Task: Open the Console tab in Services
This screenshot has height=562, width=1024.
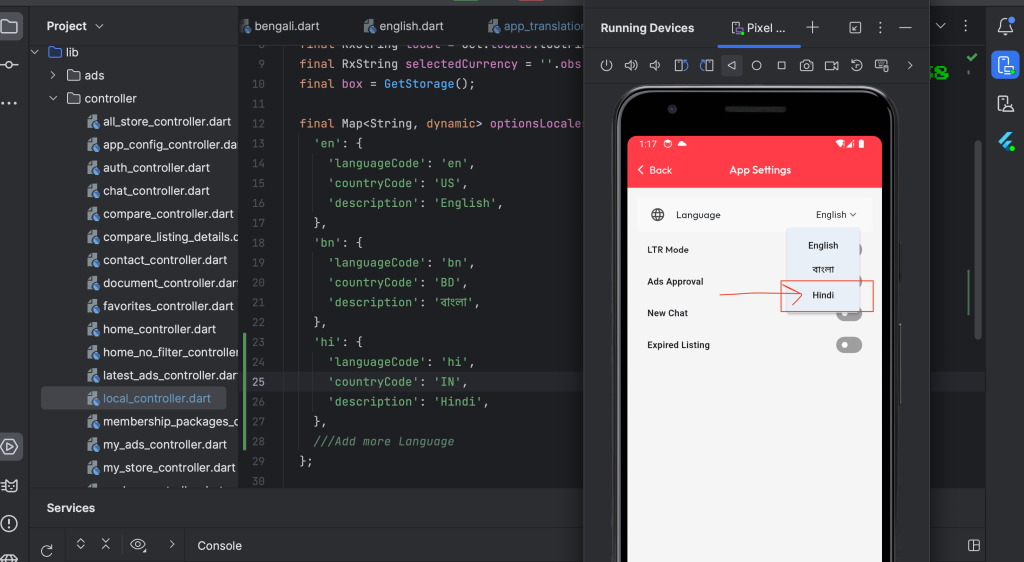Action: (219, 546)
